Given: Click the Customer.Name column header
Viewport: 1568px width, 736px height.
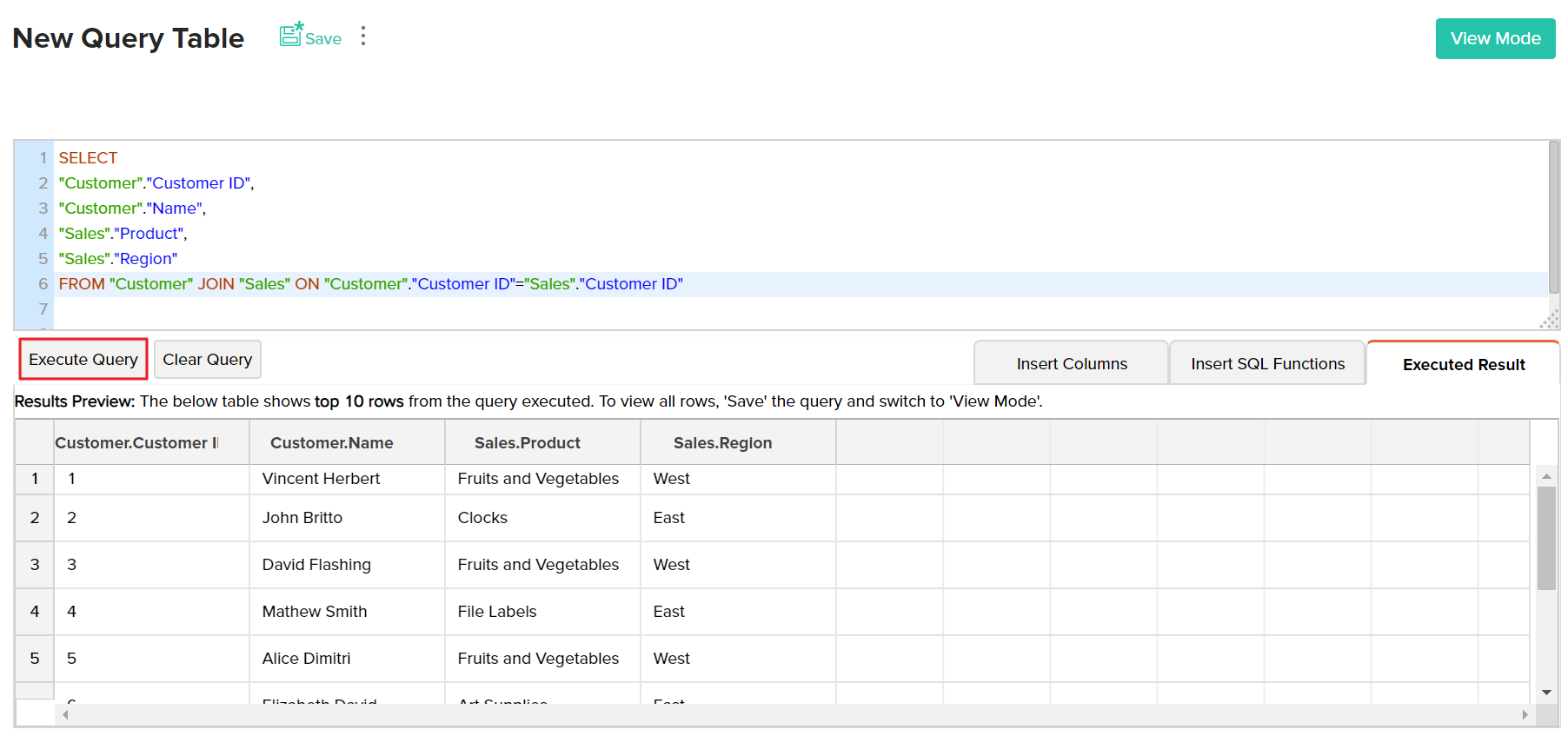Looking at the screenshot, I should (331, 443).
